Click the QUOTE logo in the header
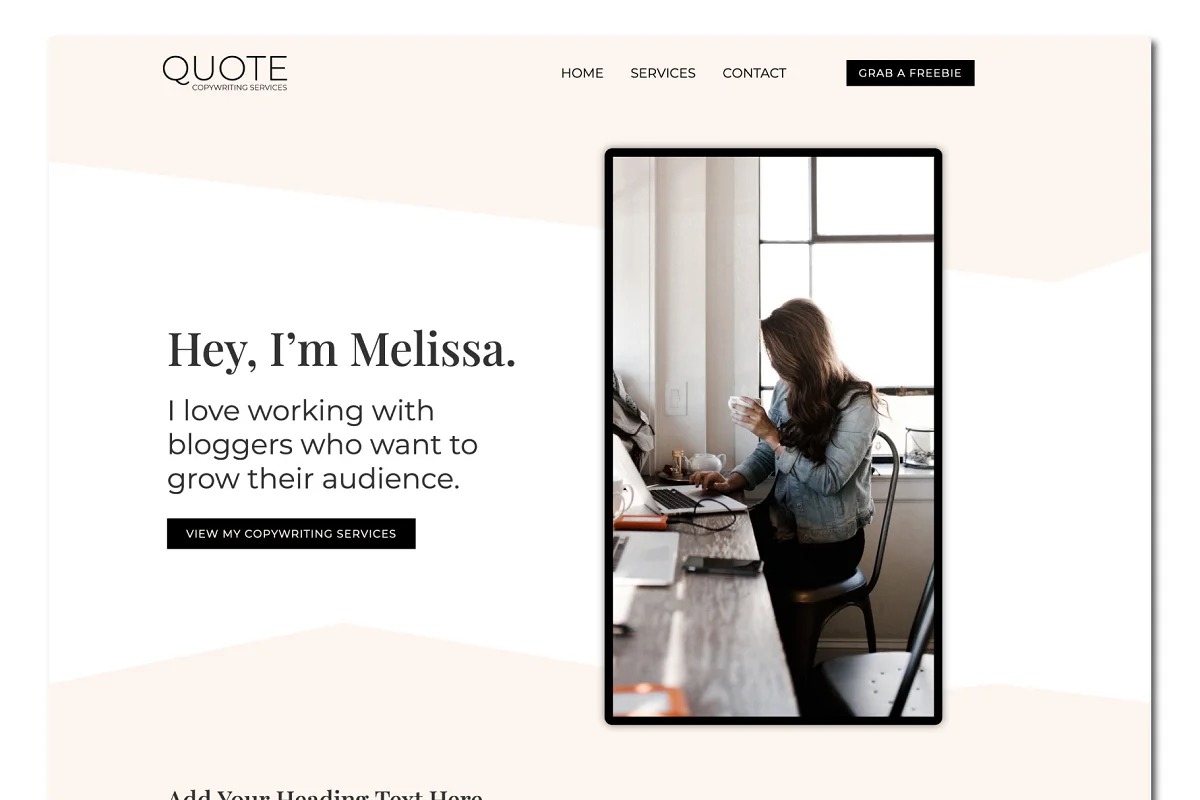This screenshot has width=1200, height=800. click(x=225, y=73)
